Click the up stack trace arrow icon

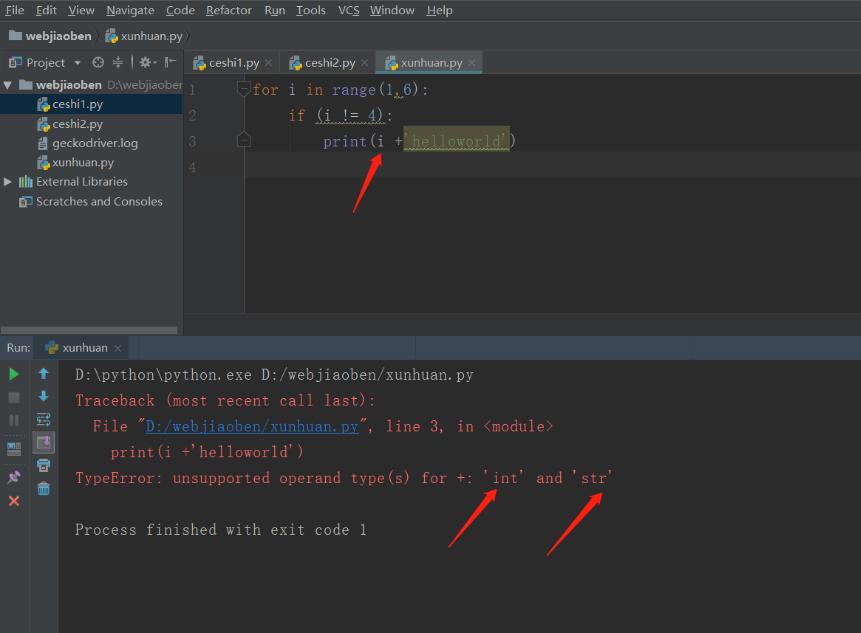pyautogui.click(x=42, y=373)
